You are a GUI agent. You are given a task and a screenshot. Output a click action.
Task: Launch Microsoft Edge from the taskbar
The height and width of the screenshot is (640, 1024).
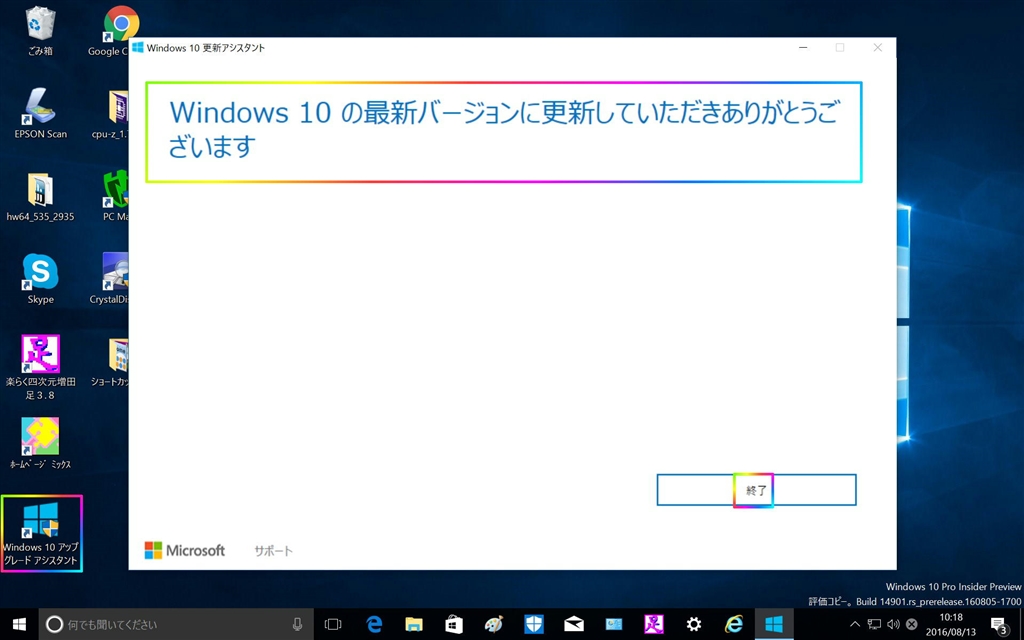(x=374, y=624)
